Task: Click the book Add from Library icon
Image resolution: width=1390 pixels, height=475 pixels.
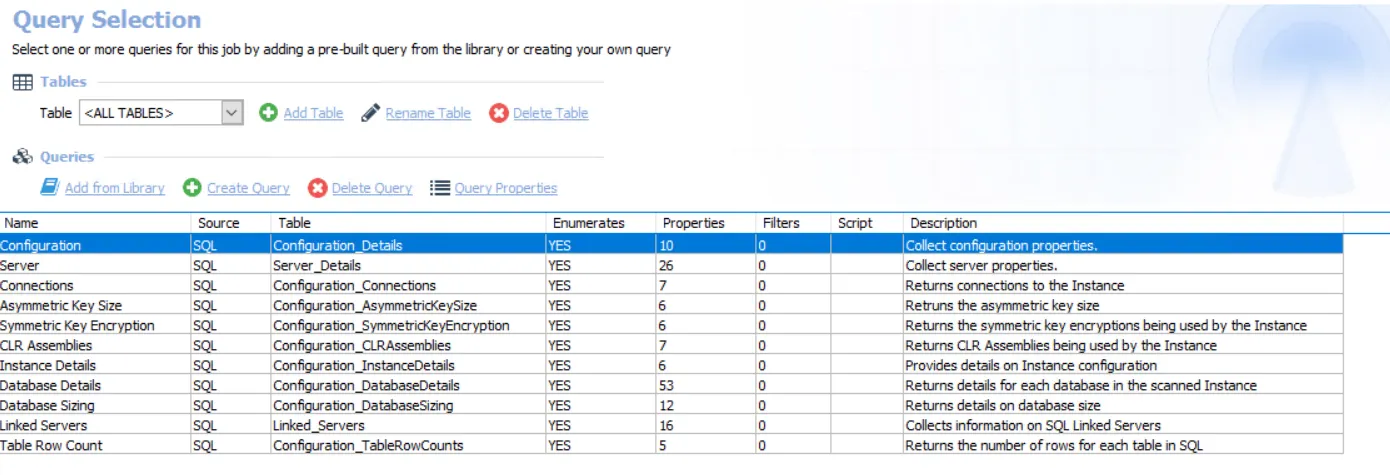Action: pos(50,187)
